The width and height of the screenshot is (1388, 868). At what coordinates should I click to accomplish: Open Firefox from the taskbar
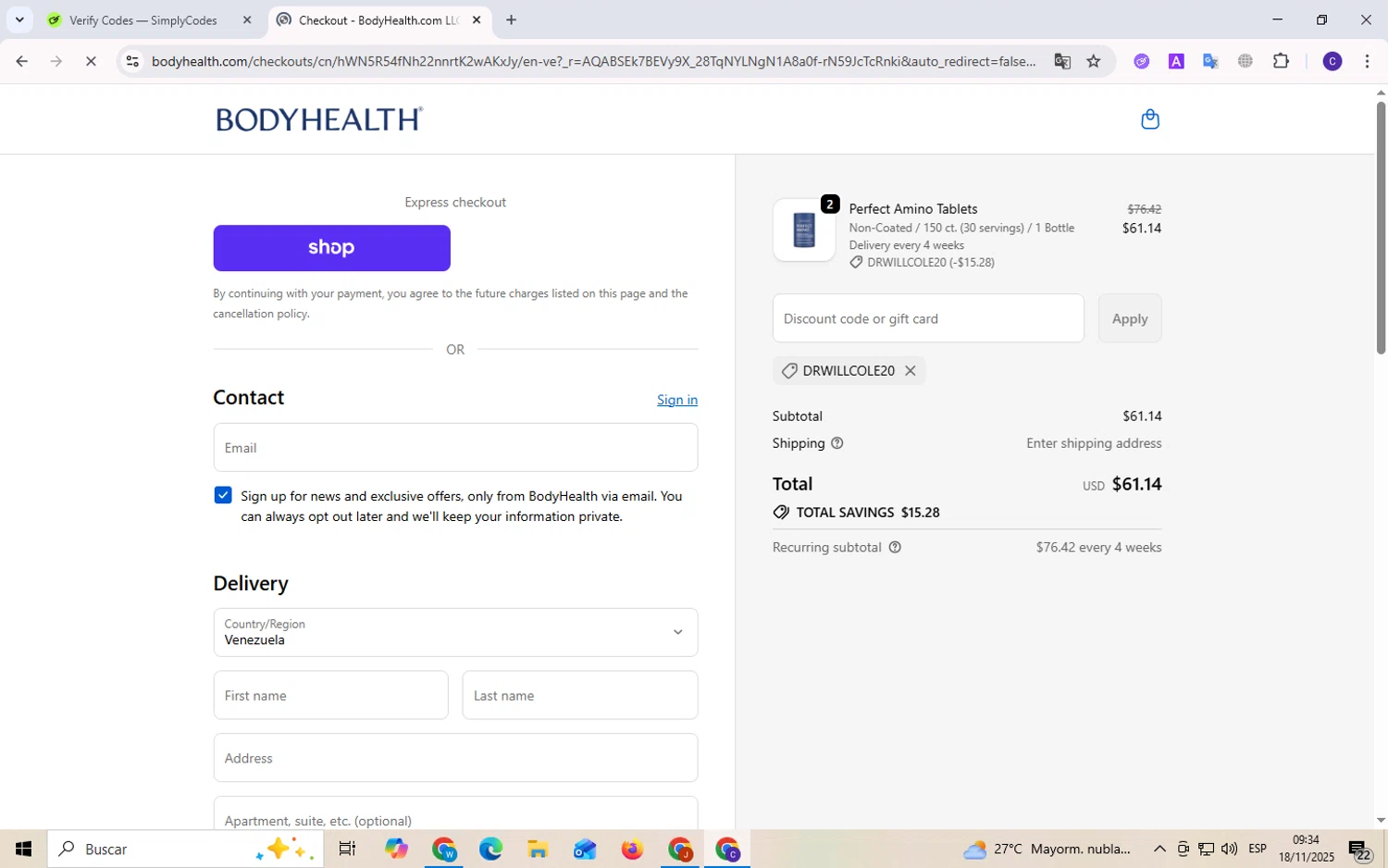(632, 849)
